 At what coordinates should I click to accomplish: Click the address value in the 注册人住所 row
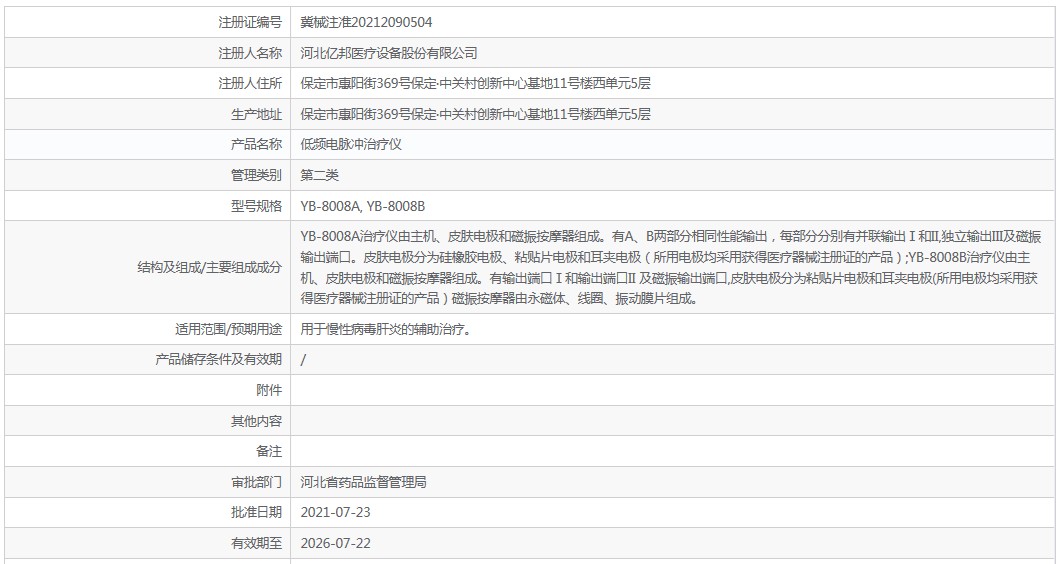pyautogui.click(x=475, y=83)
